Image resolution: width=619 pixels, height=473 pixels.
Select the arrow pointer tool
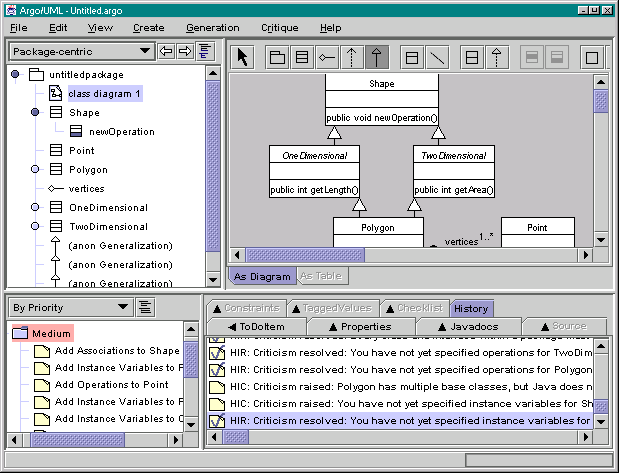tap(243, 57)
